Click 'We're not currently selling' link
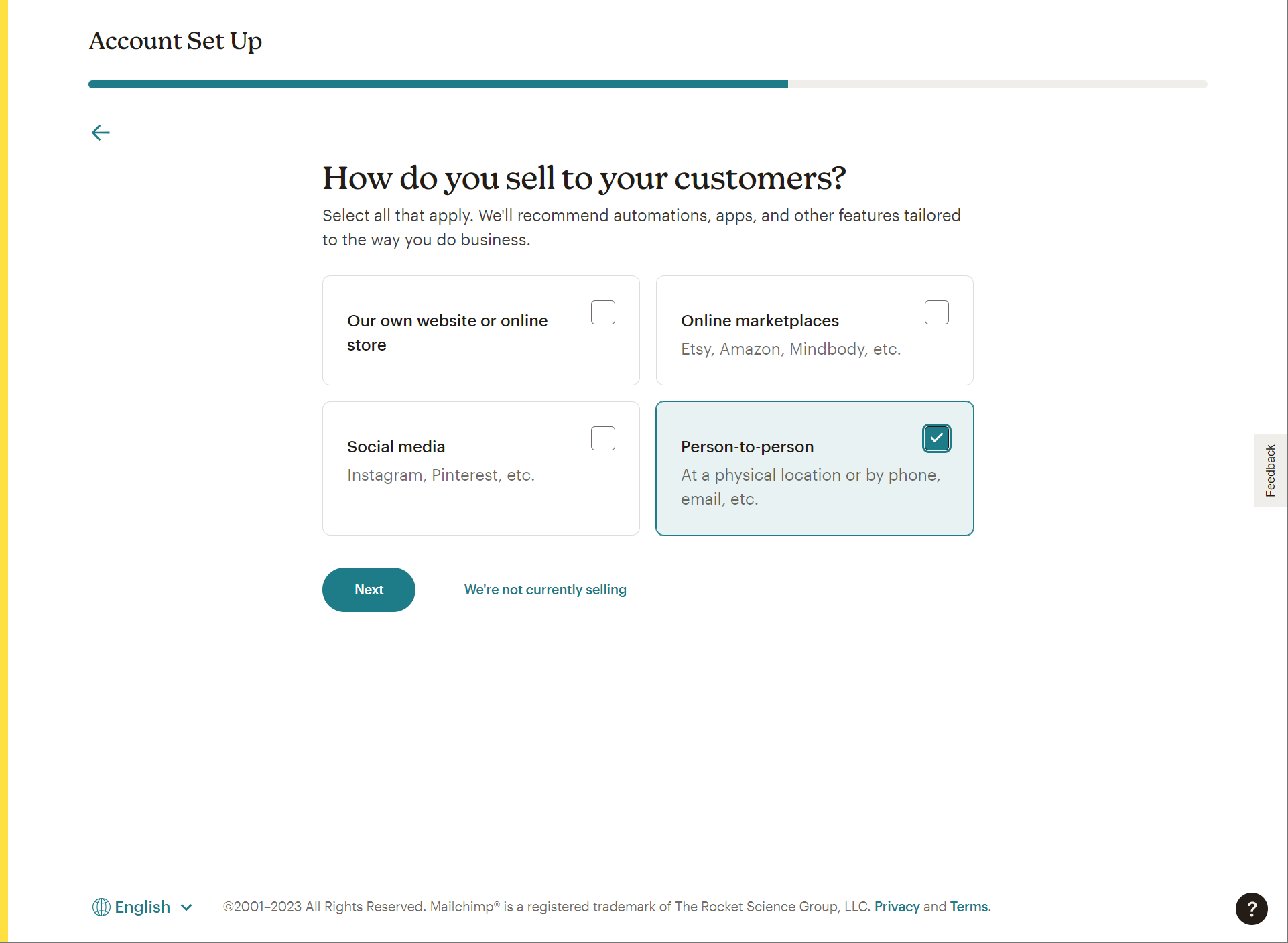 pyautogui.click(x=545, y=590)
